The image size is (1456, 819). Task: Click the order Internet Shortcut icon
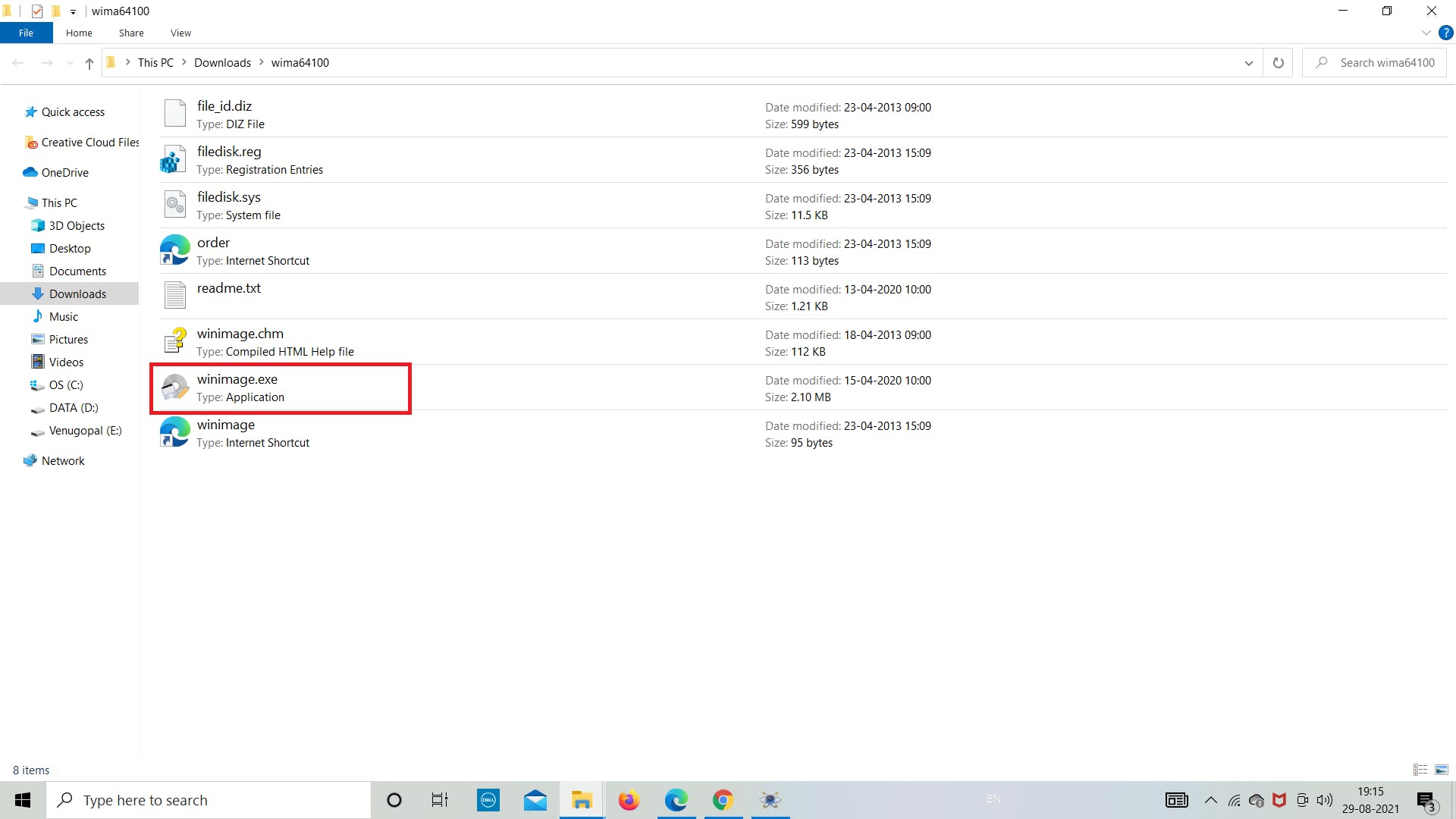[175, 250]
